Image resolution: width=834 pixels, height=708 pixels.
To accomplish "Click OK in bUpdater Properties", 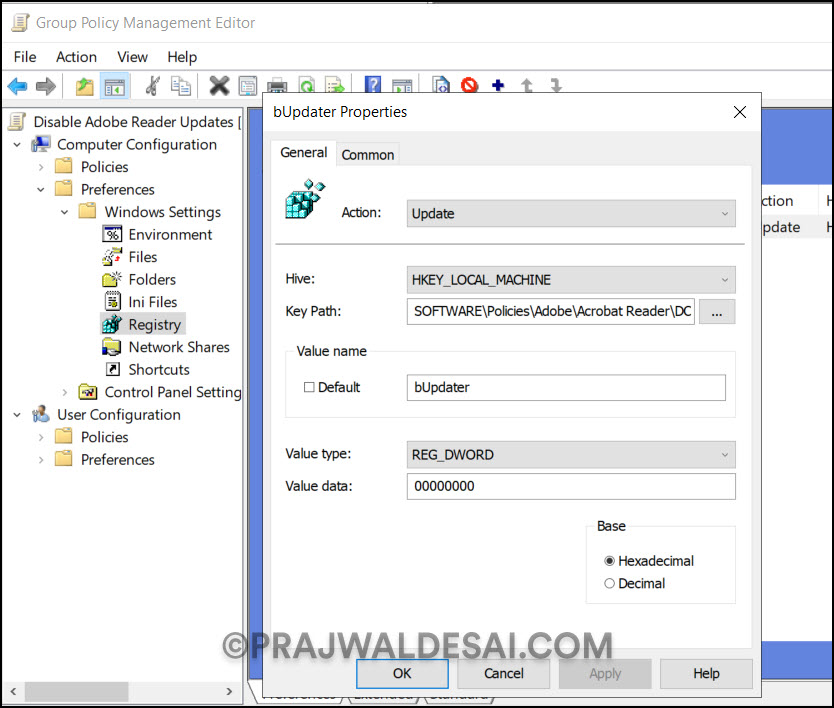I will (x=402, y=673).
